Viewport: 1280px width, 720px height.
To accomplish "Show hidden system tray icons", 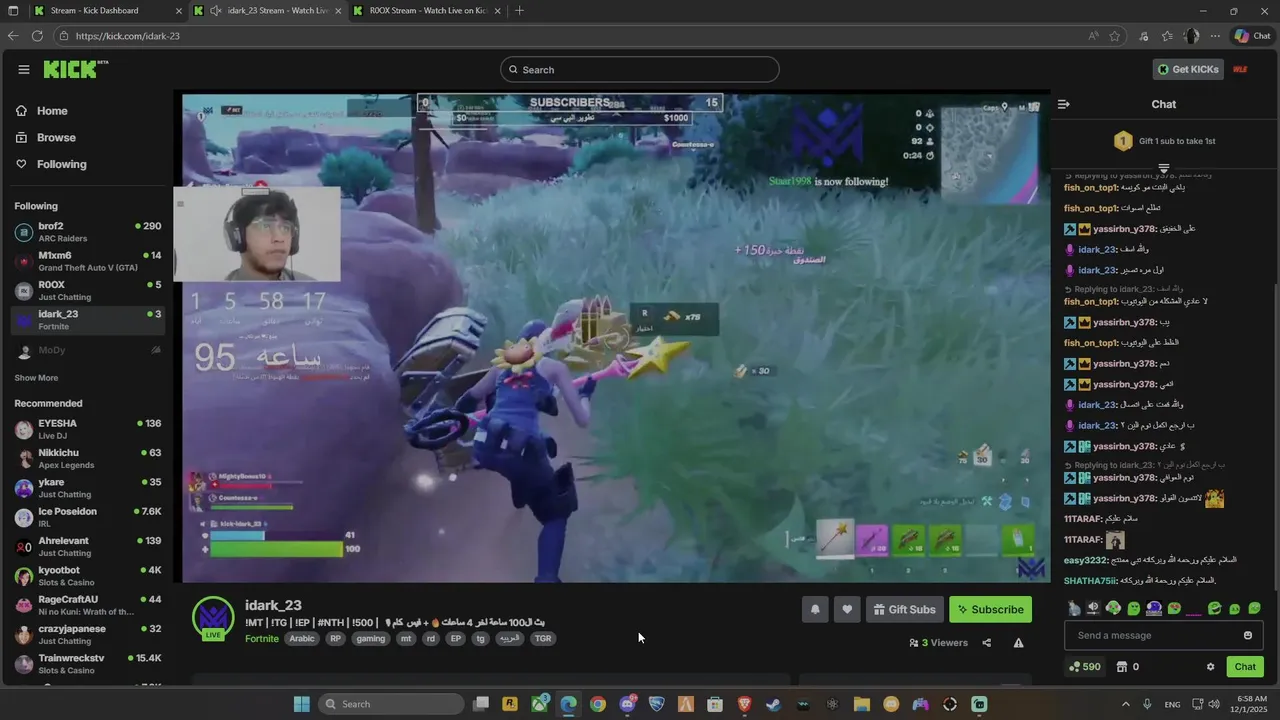I will 1125,704.
